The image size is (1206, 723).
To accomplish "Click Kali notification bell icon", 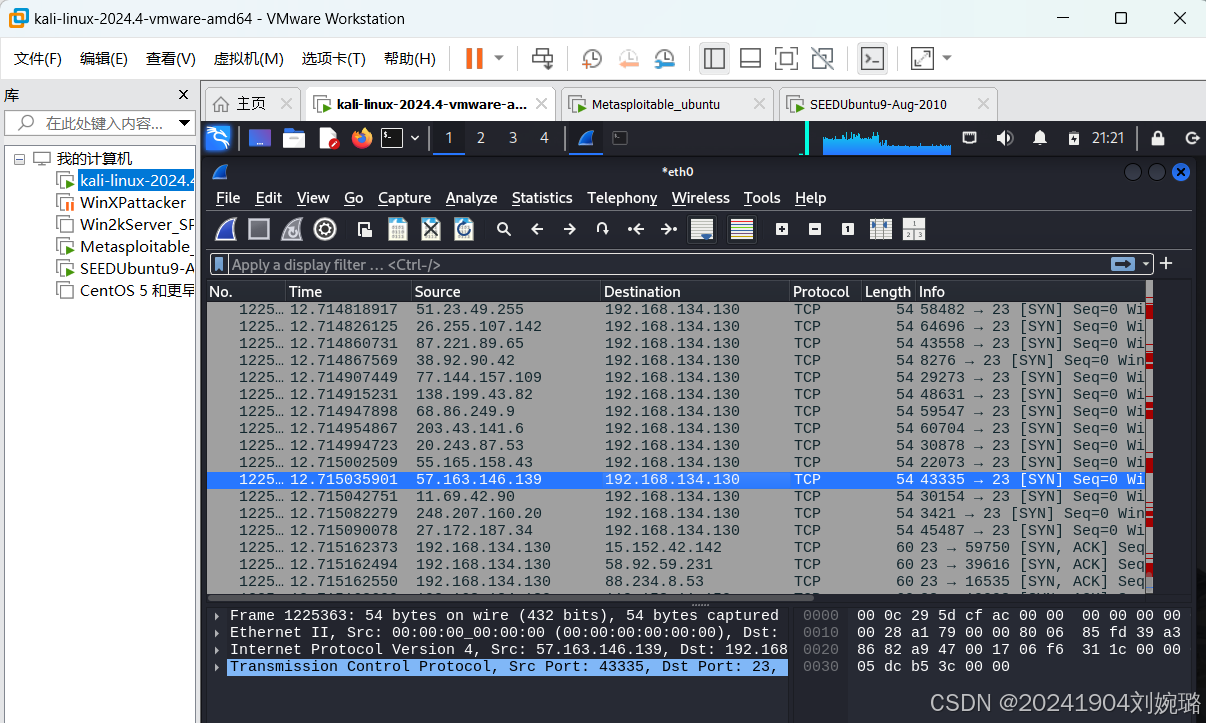I will click(1040, 138).
